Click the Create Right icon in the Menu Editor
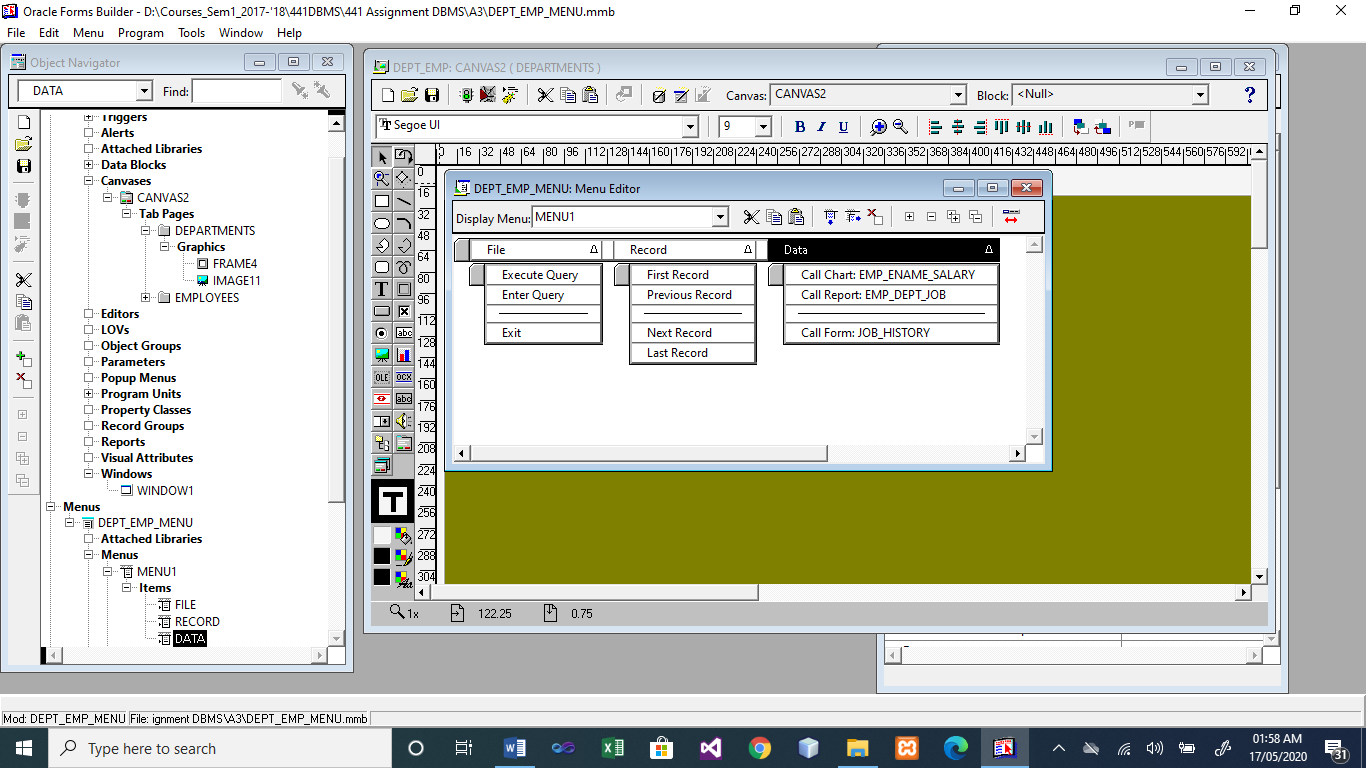This screenshot has width=1366, height=768. pyautogui.click(x=853, y=217)
